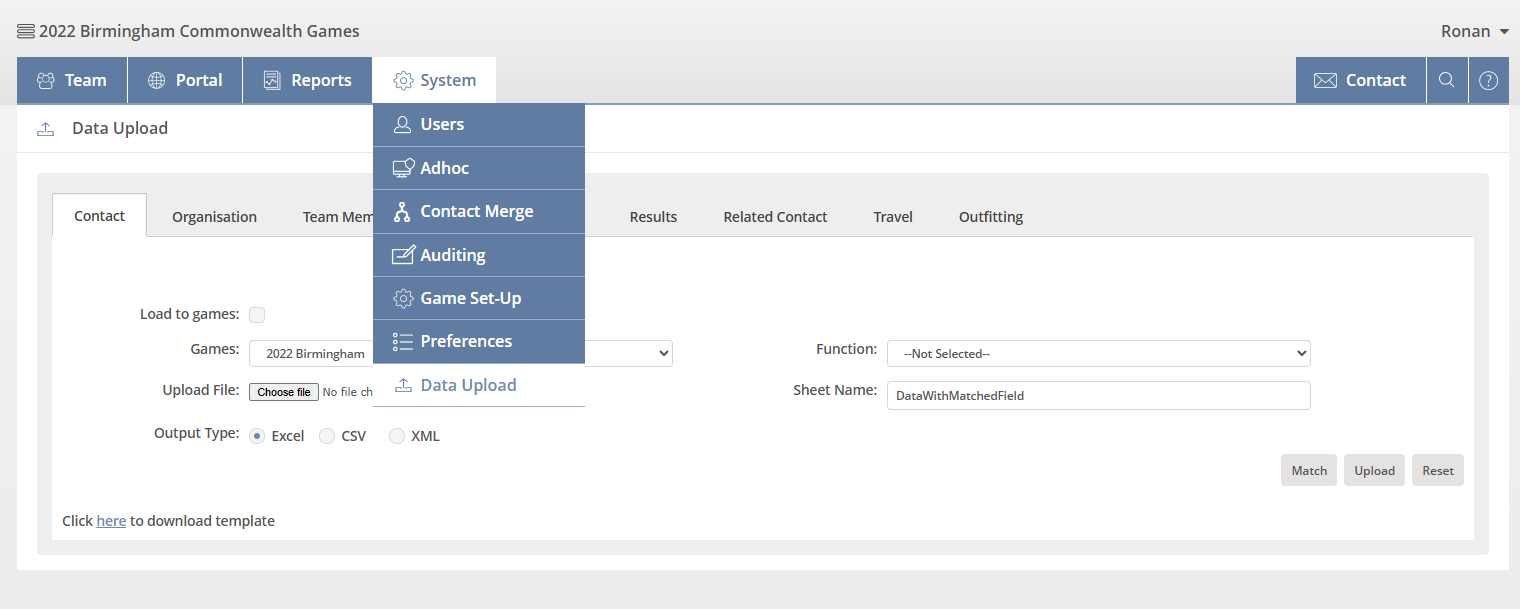This screenshot has height=609, width=1520.
Task: Enable the Load to games checkbox
Action: tap(257, 315)
